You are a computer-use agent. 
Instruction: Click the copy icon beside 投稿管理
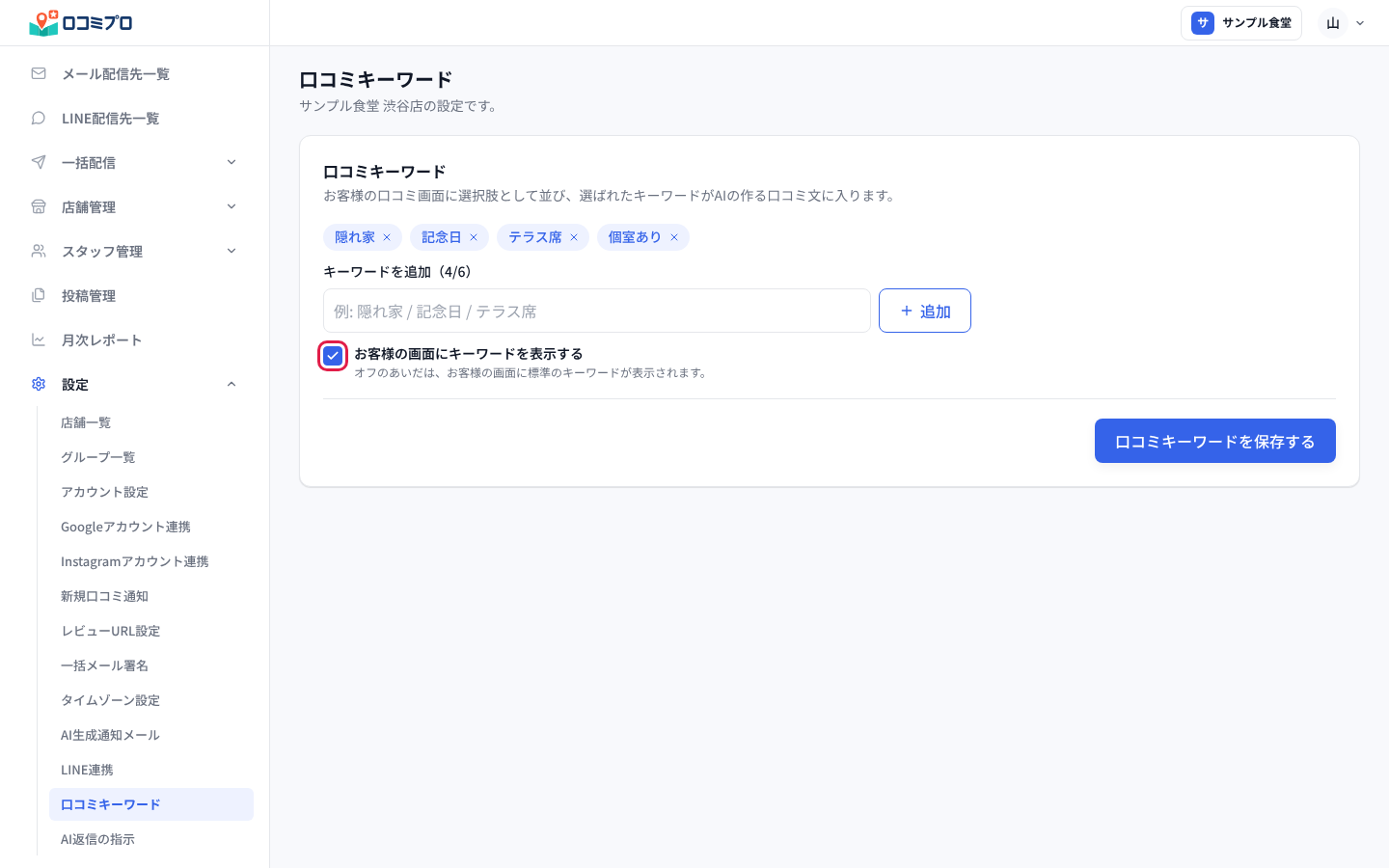39,295
